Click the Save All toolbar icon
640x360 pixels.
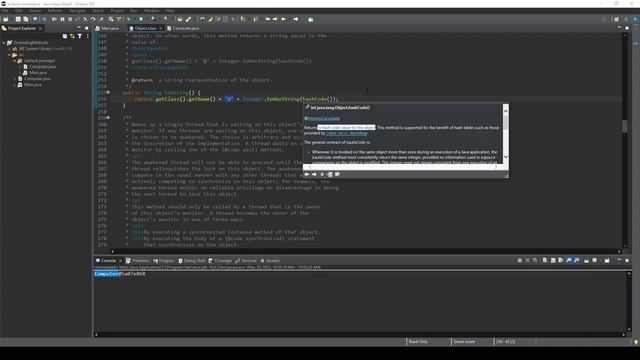(26, 19)
